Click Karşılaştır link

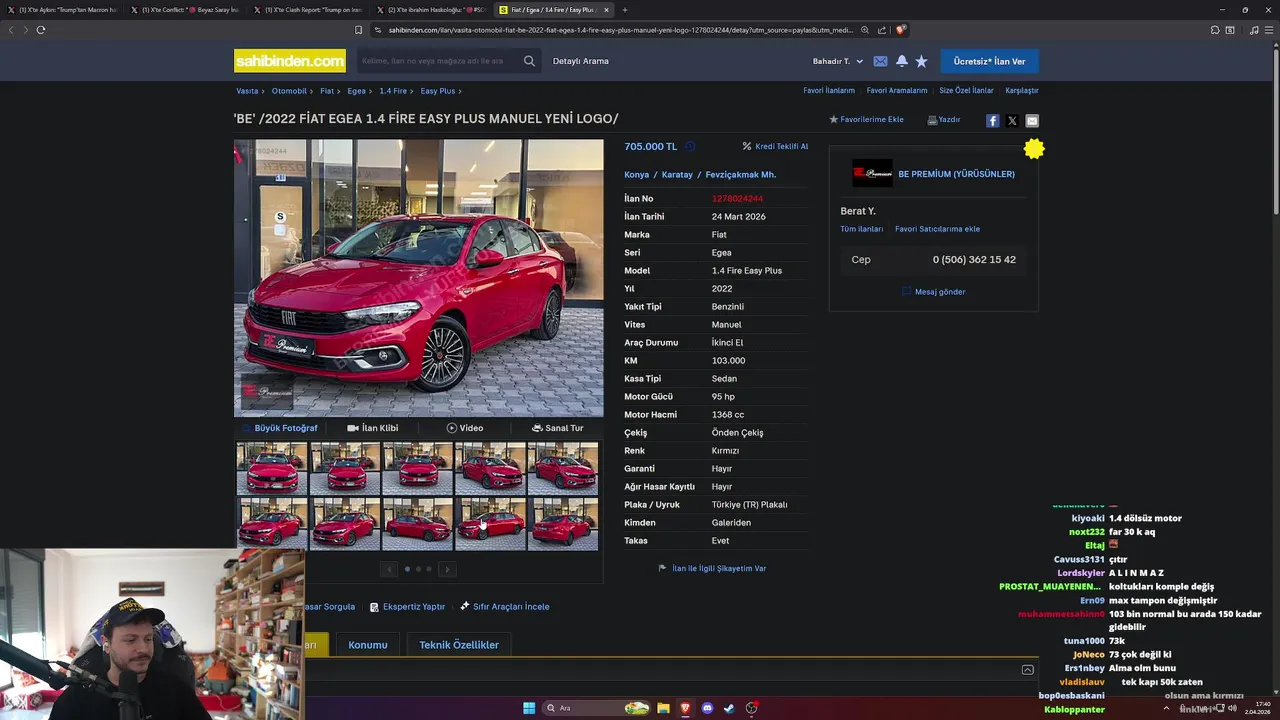(x=1022, y=91)
